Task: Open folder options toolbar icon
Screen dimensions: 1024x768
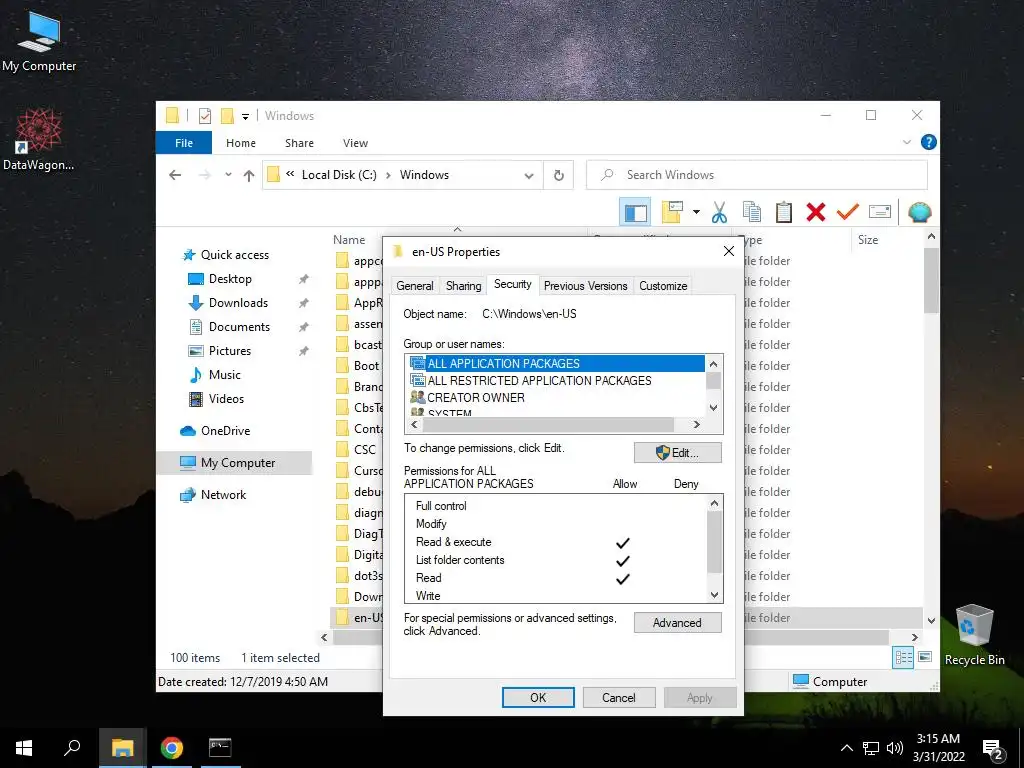Action: point(672,212)
